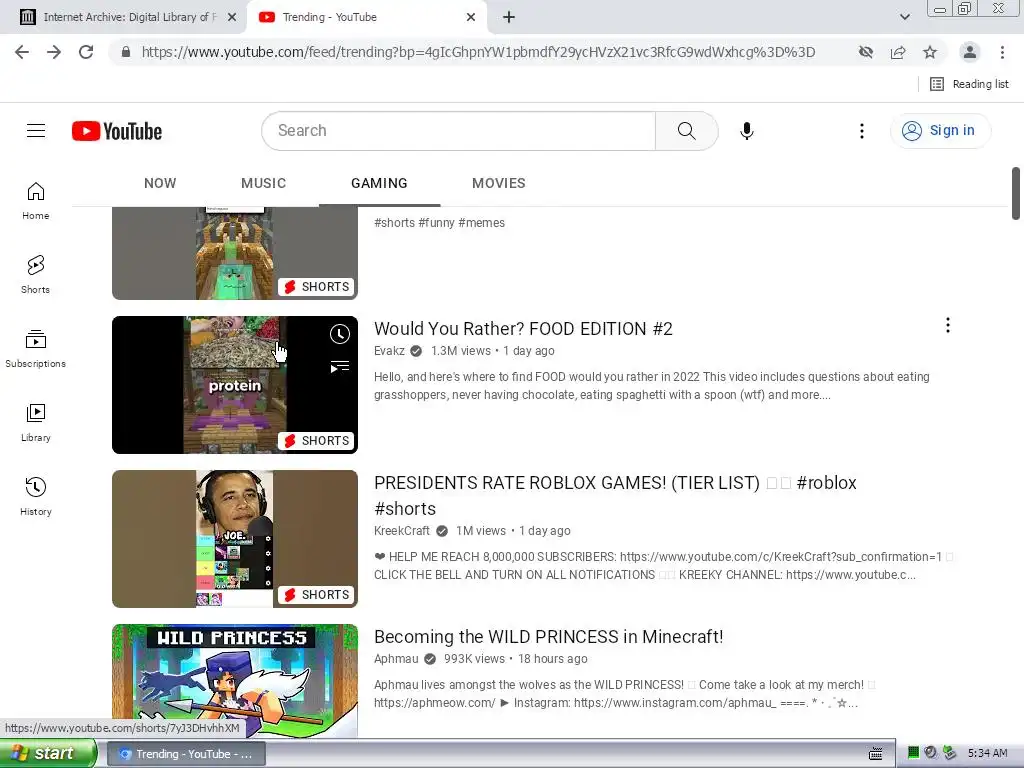
Task: Open a new browser tab
Action: click(x=509, y=17)
